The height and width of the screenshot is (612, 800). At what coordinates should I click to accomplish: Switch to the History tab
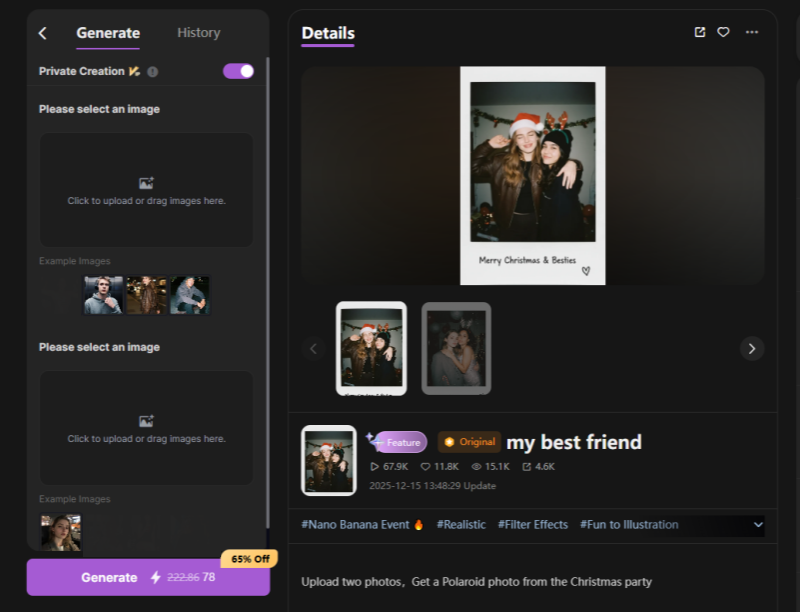point(198,33)
